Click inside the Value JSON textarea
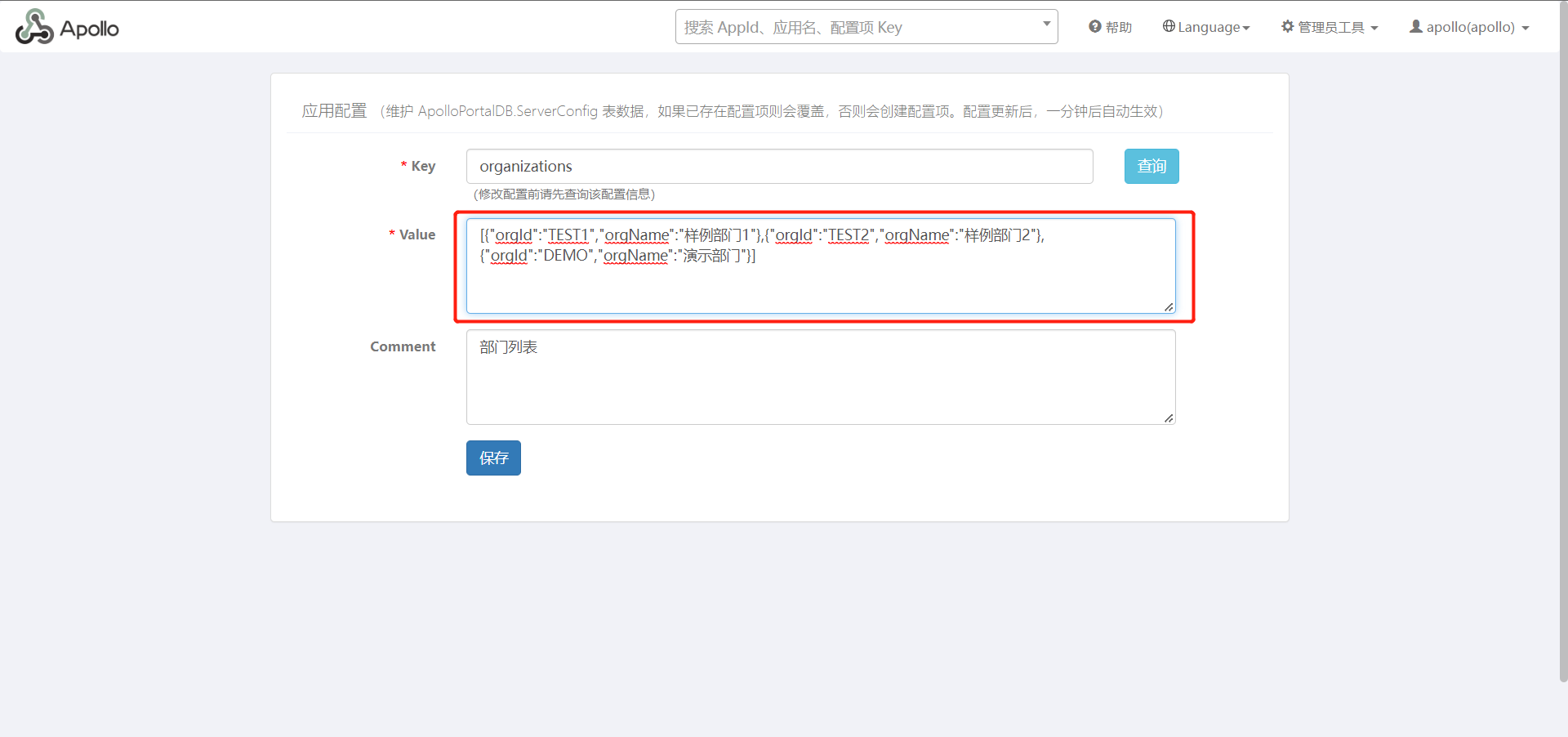 pos(820,282)
